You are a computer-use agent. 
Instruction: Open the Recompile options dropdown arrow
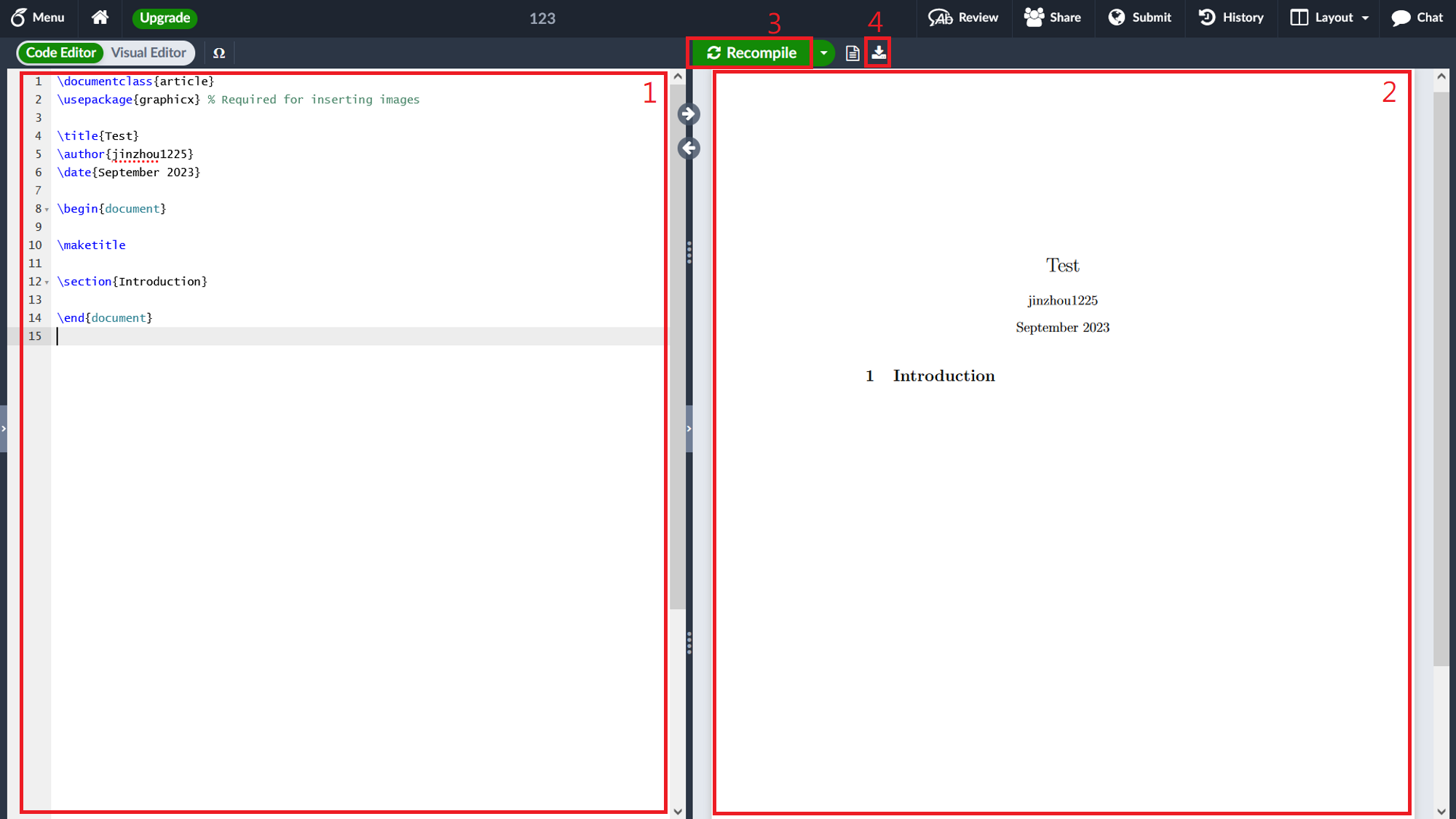(x=823, y=53)
